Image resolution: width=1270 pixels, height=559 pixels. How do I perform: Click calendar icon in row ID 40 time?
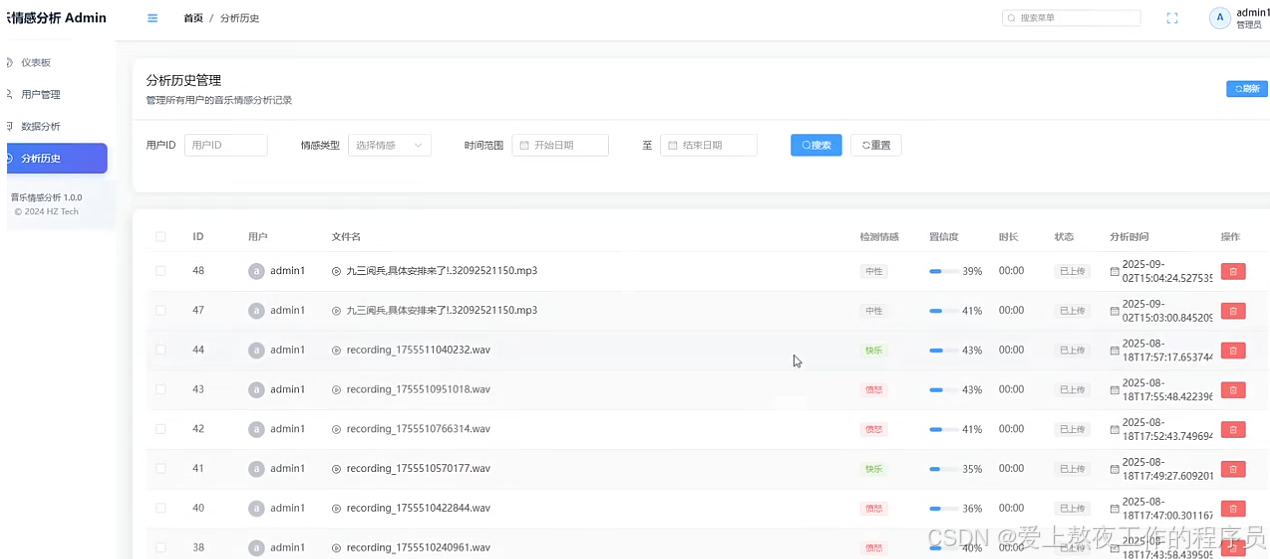point(1115,508)
